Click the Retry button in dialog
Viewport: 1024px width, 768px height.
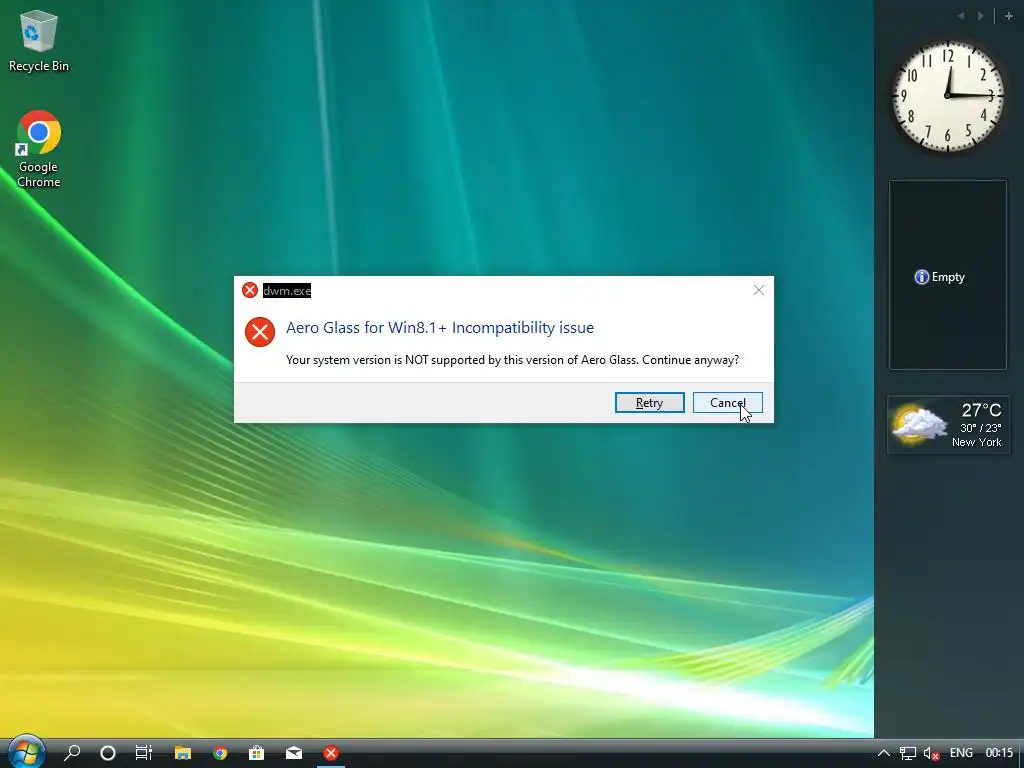tap(649, 403)
